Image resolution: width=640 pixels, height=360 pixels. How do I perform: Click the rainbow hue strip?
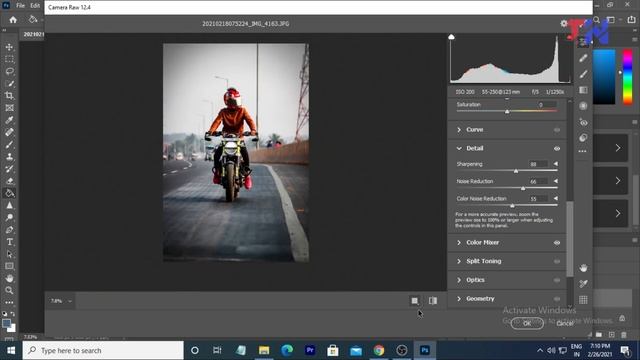click(627, 77)
